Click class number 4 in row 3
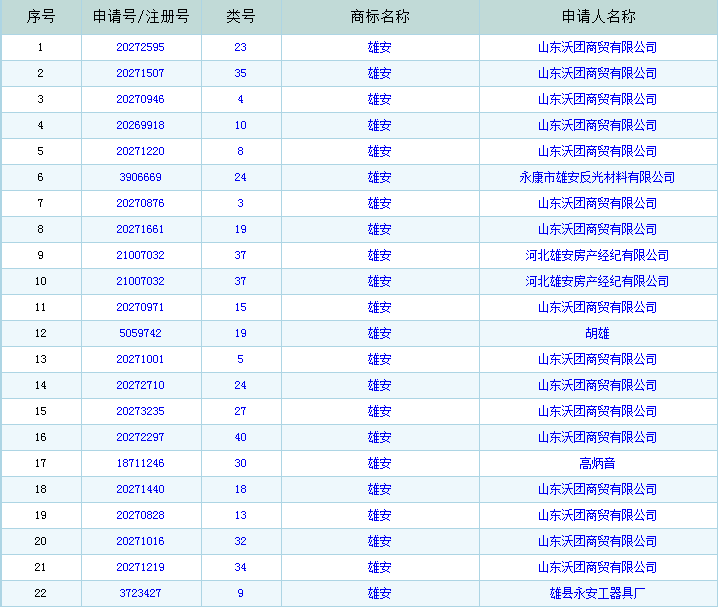718x607 pixels. 240,99
